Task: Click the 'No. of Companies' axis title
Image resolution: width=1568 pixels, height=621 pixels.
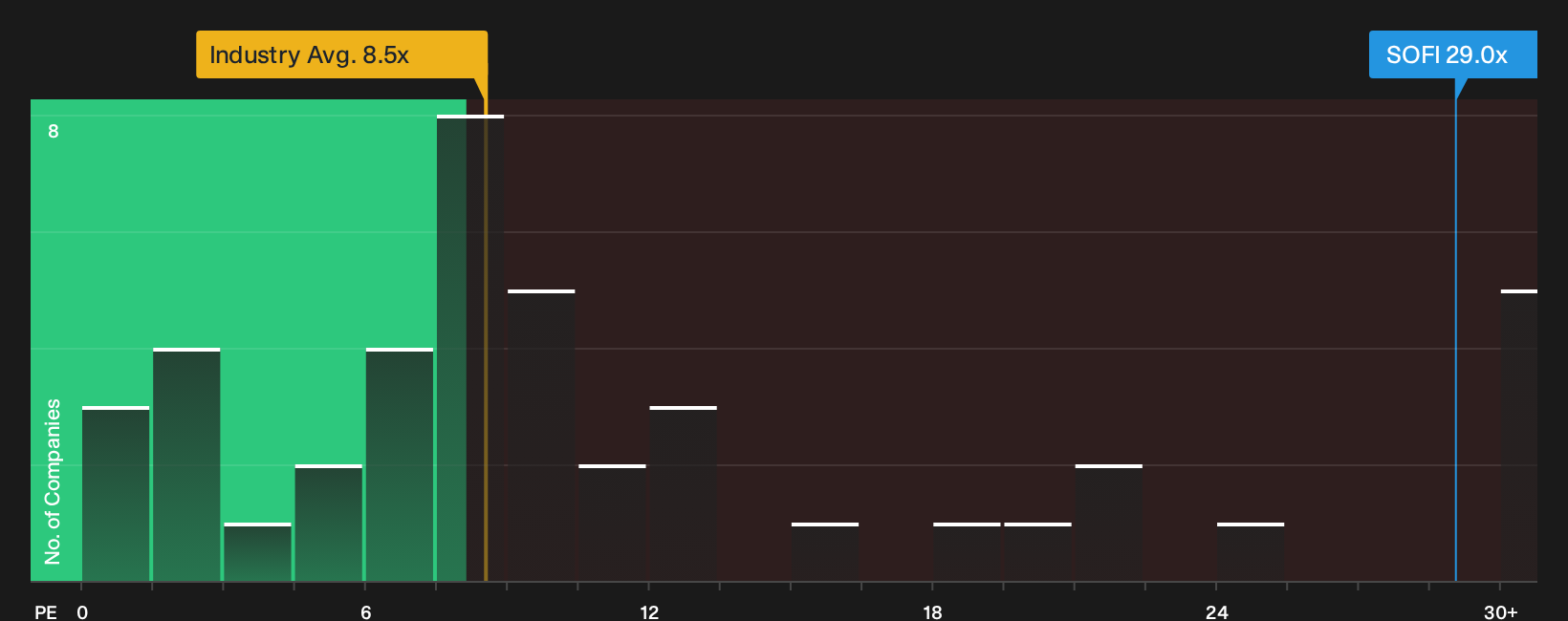Action: (53, 481)
